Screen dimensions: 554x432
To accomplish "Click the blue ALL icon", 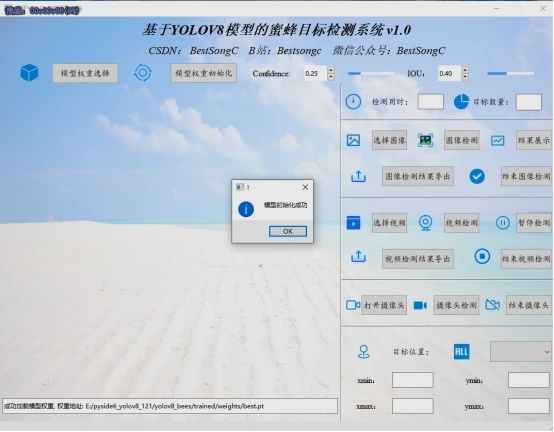I will [x=461, y=352].
